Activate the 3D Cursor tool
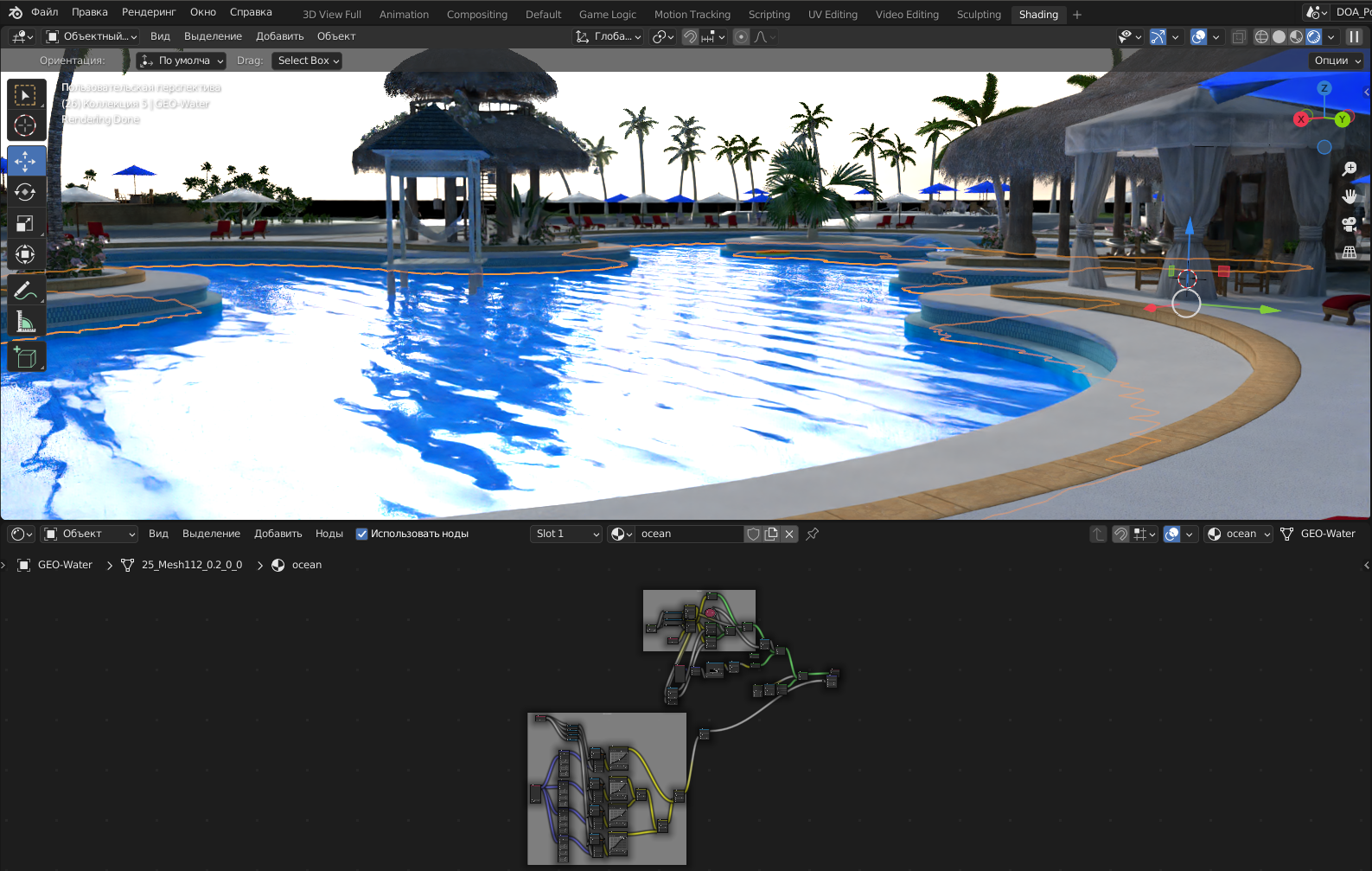The width and height of the screenshot is (1372, 871). point(26,125)
